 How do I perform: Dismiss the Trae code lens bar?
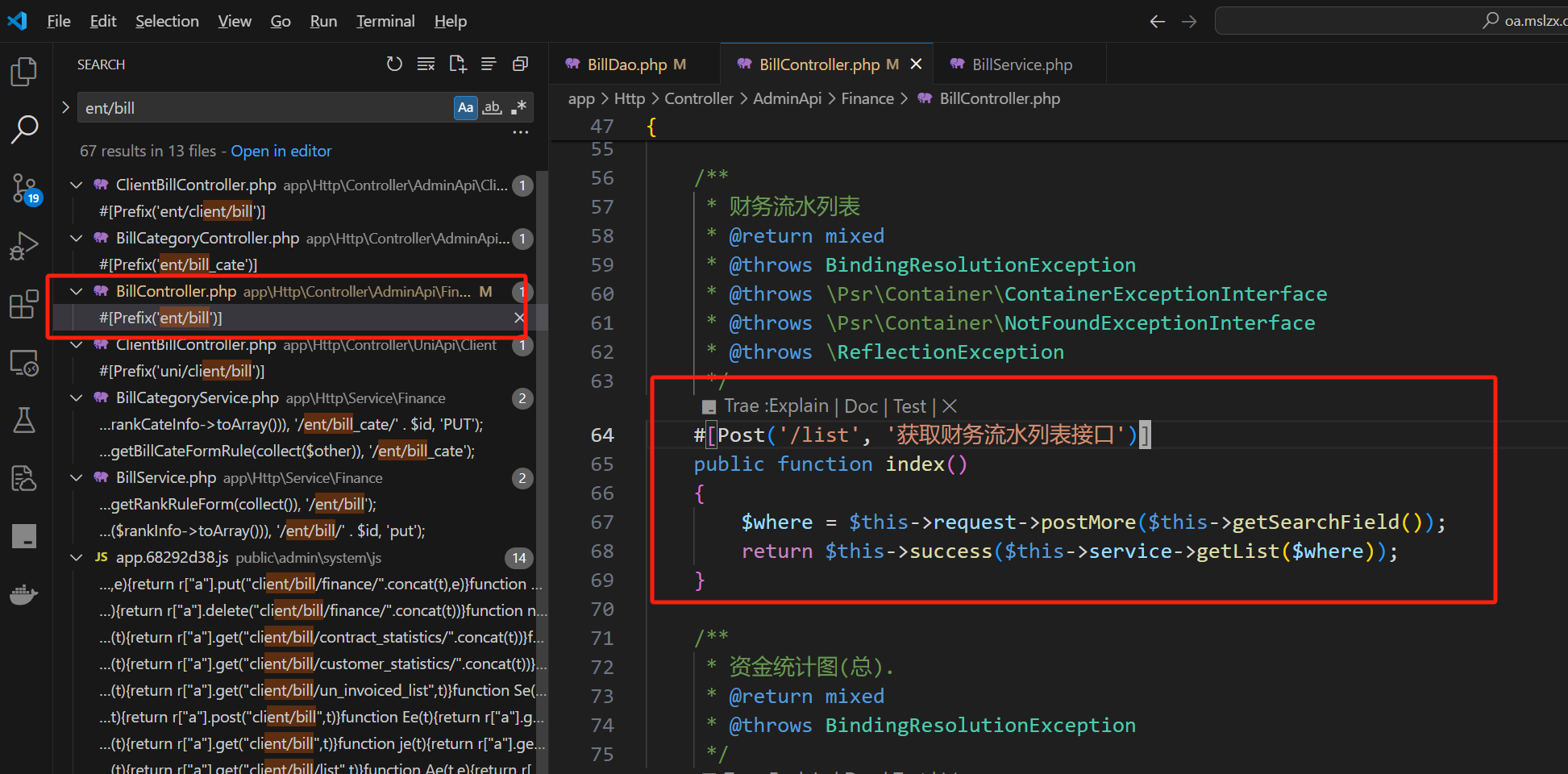click(950, 406)
